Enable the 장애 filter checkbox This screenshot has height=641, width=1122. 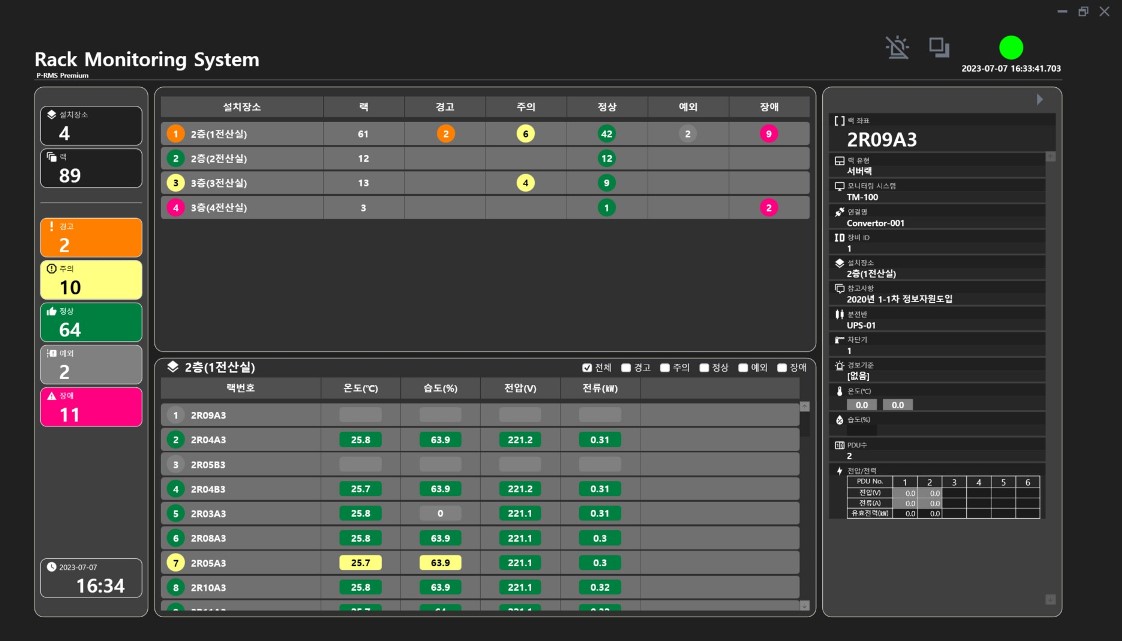(x=782, y=368)
